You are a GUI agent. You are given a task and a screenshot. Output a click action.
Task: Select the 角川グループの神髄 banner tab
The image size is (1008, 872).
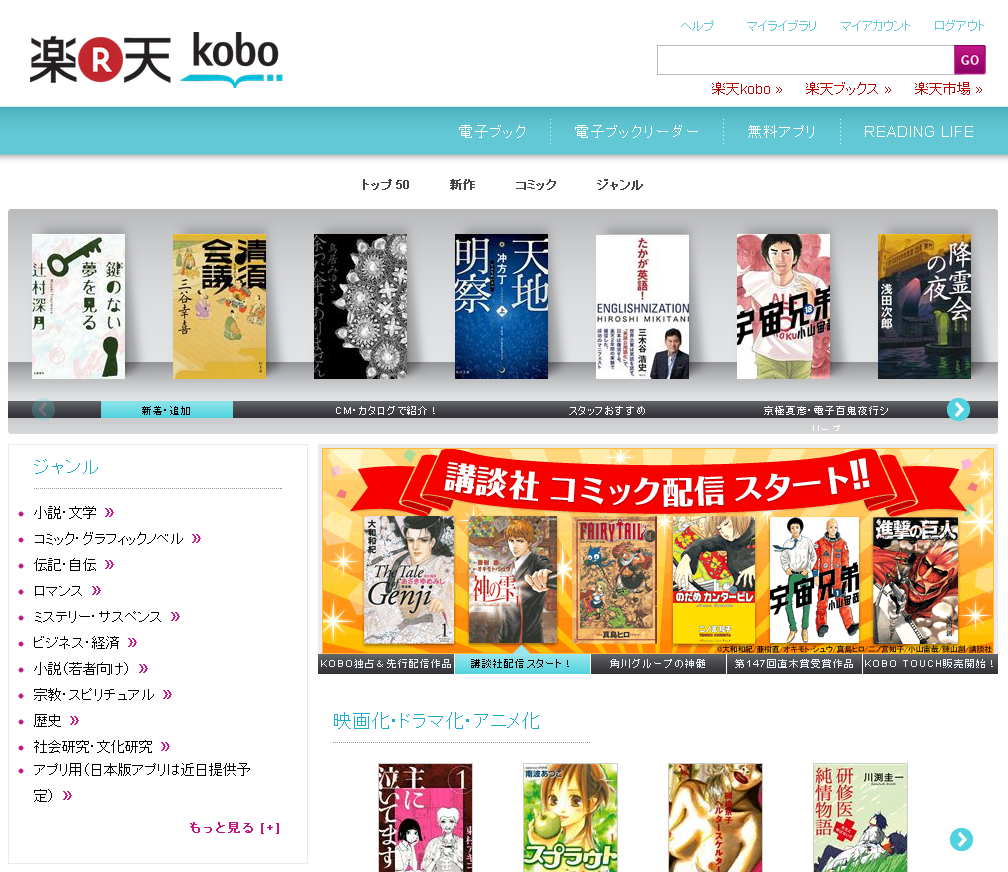pyautogui.click(x=658, y=664)
